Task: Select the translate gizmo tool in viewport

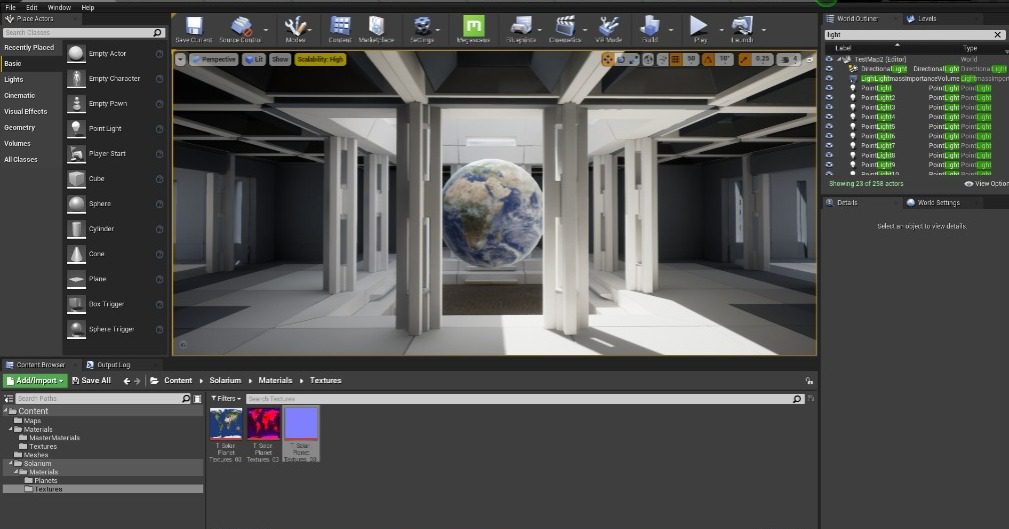Action: [x=607, y=59]
